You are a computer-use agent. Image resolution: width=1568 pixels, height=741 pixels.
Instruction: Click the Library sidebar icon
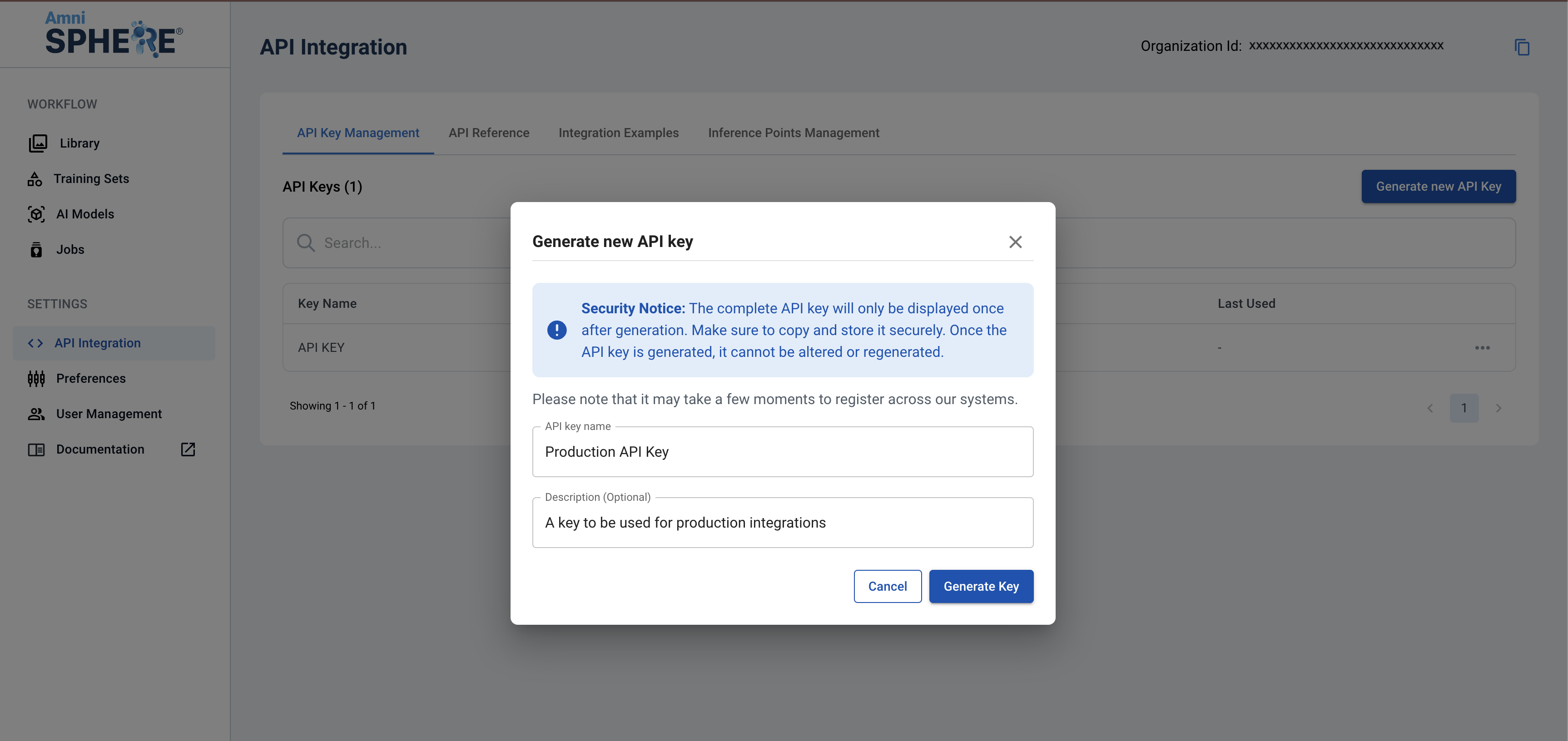38,143
